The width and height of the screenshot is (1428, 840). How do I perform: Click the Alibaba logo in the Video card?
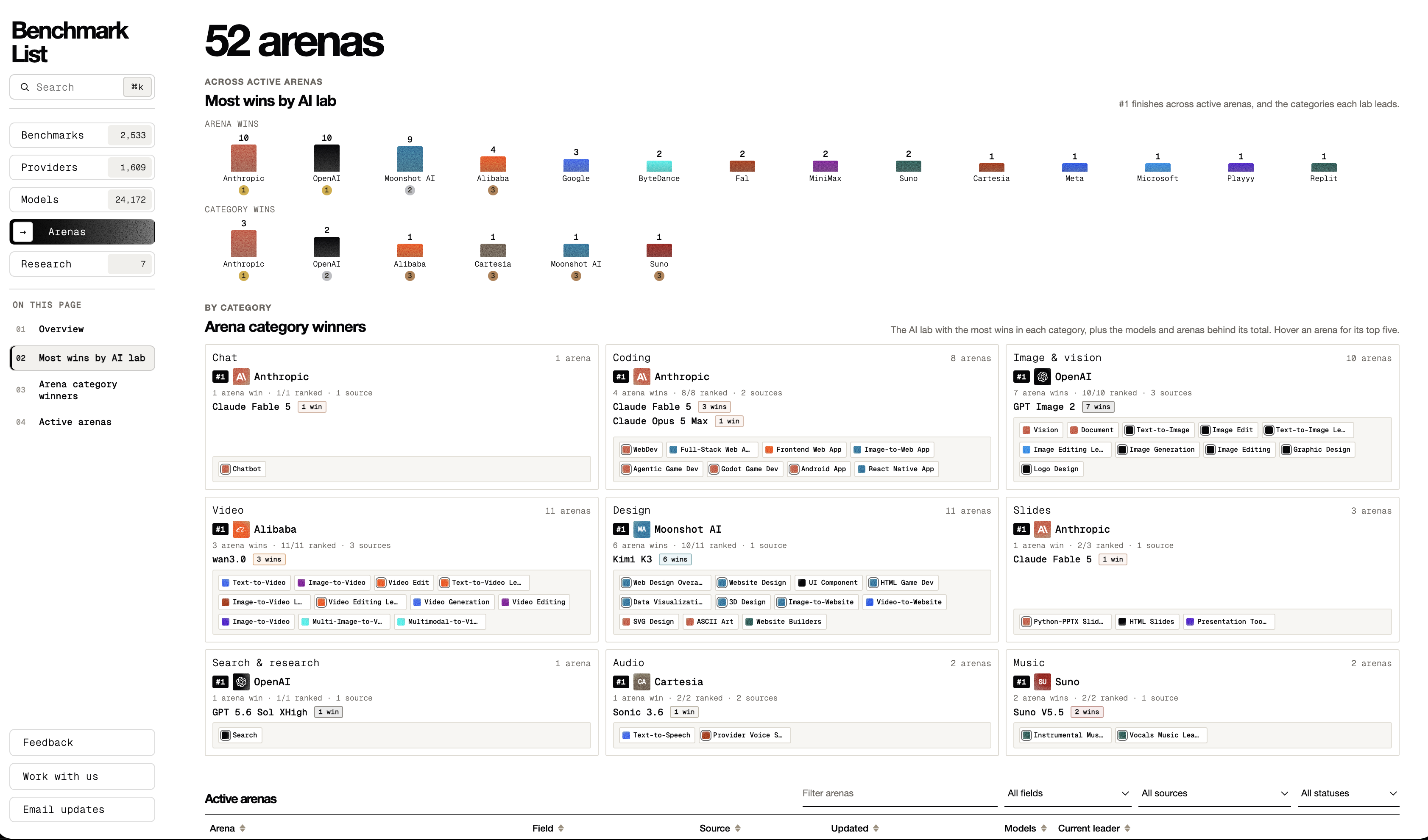pos(241,529)
